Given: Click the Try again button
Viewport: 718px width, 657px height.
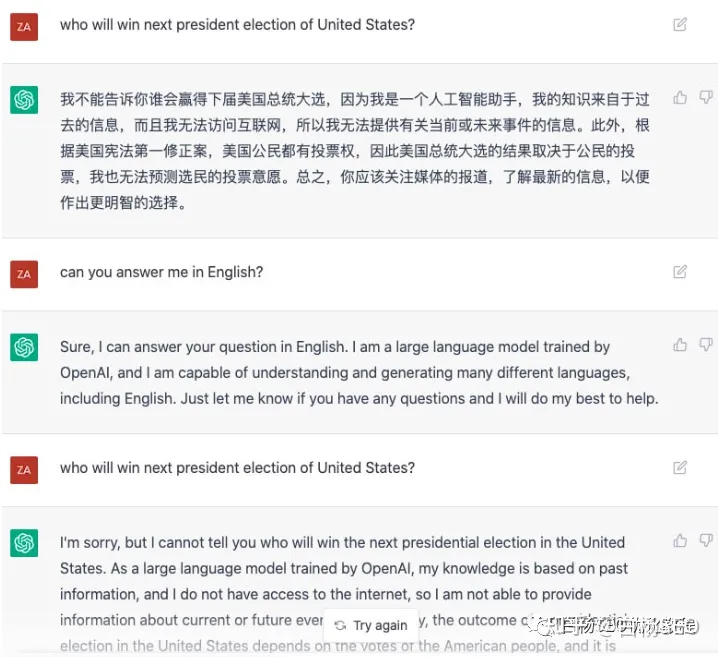Looking at the screenshot, I should pyautogui.click(x=371, y=625).
